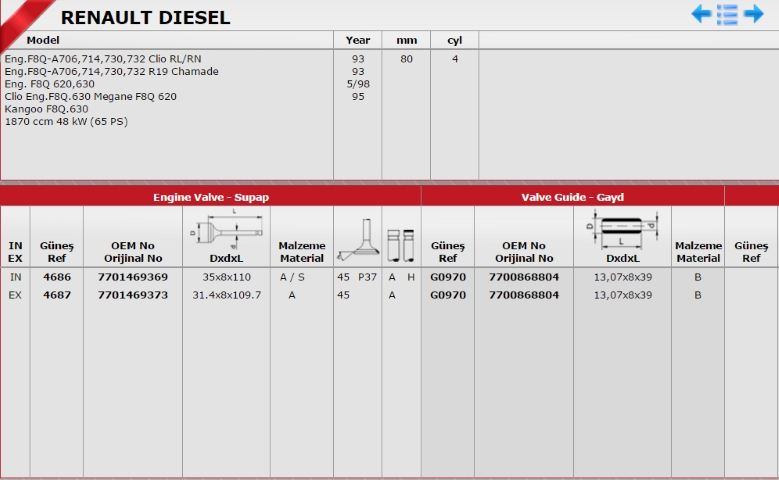The image size is (779, 480).
Task: Open Güneş Ref 4686
Action: click(x=57, y=277)
